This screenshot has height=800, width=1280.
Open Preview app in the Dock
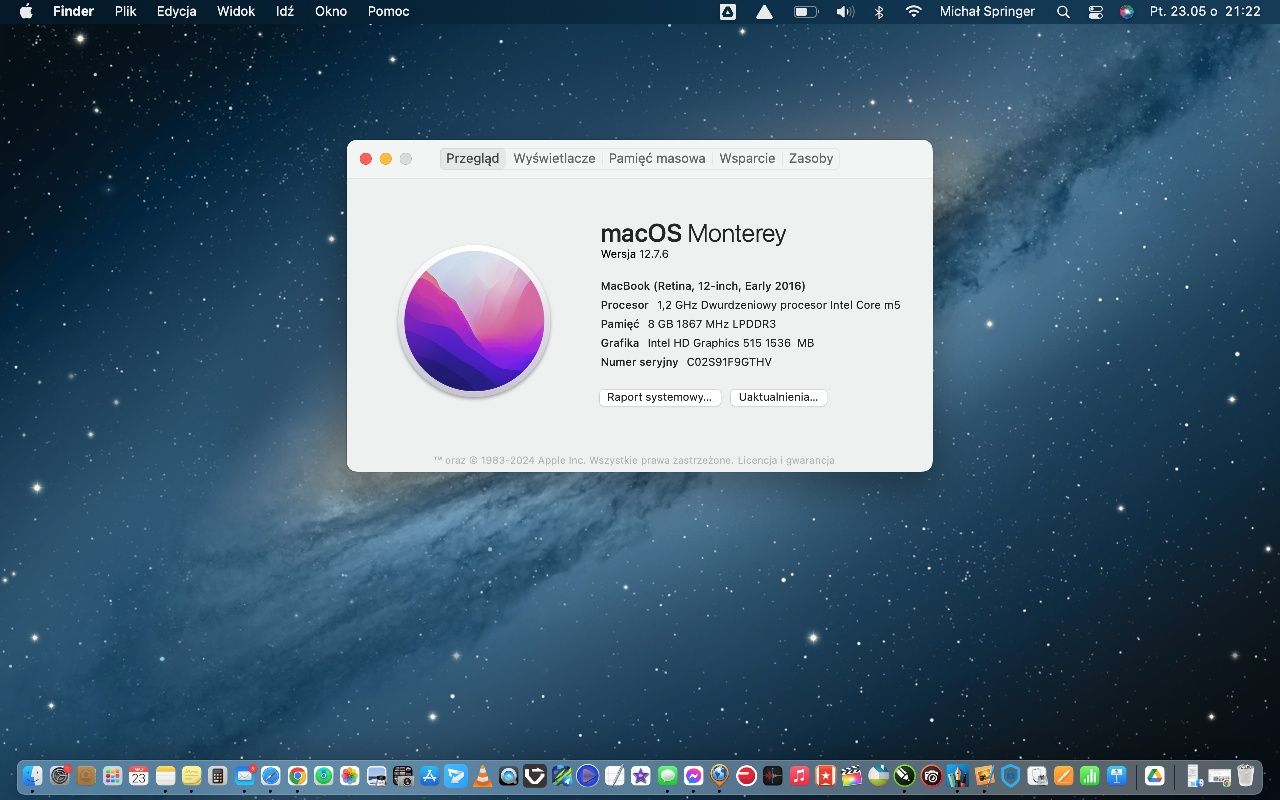tap(376, 775)
